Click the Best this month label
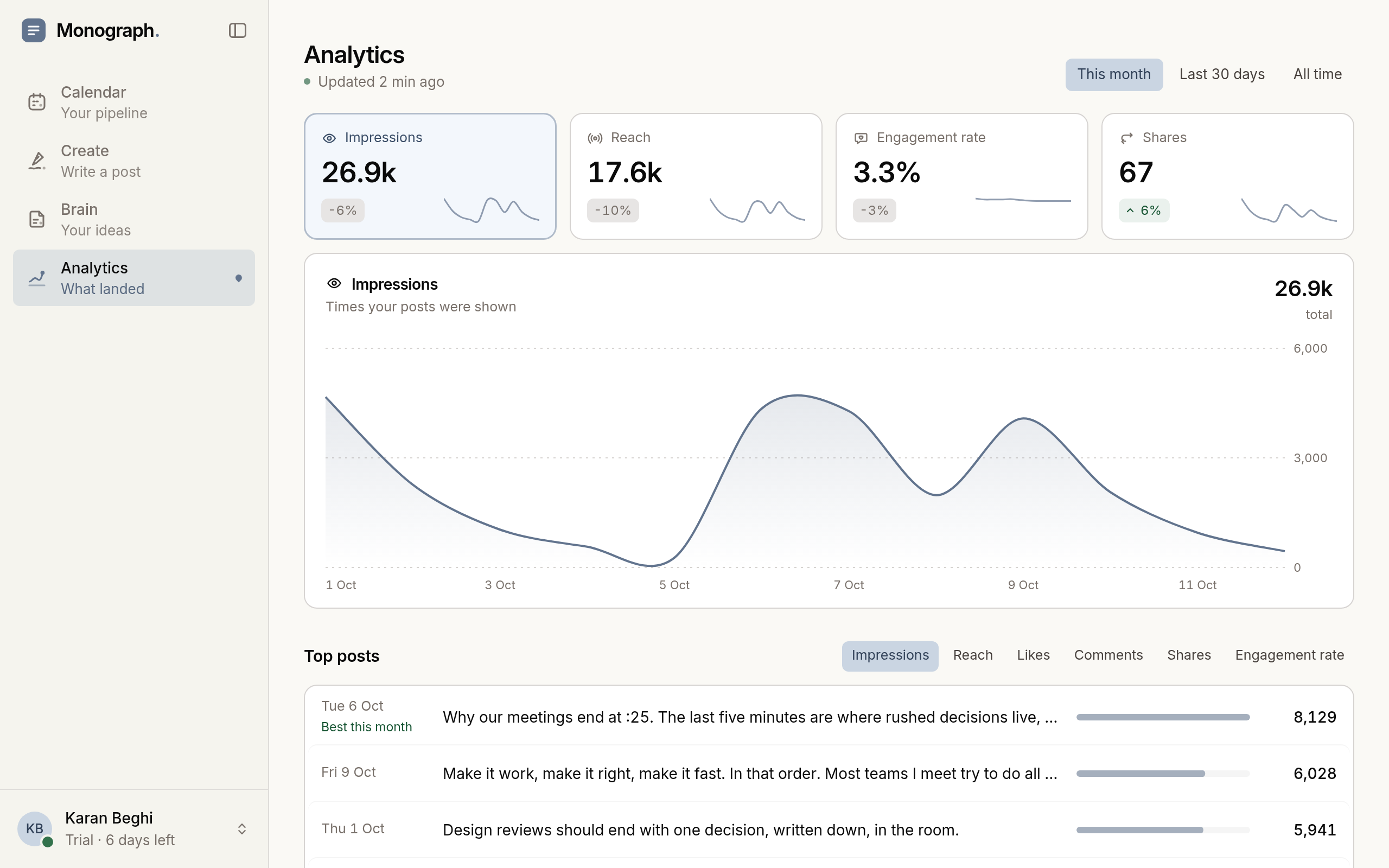 [x=367, y=727]
